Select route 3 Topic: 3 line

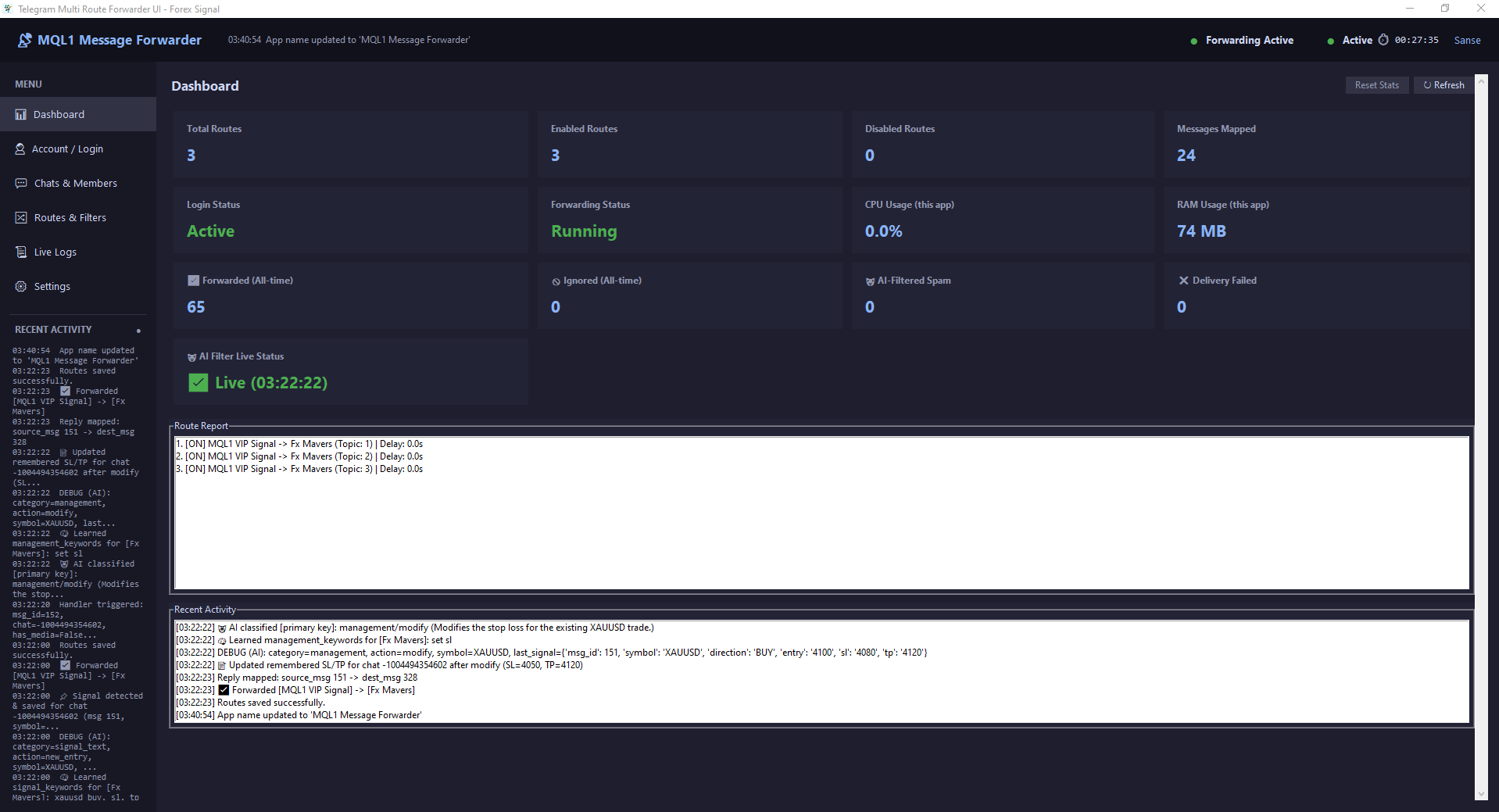(x=299, y=469)
